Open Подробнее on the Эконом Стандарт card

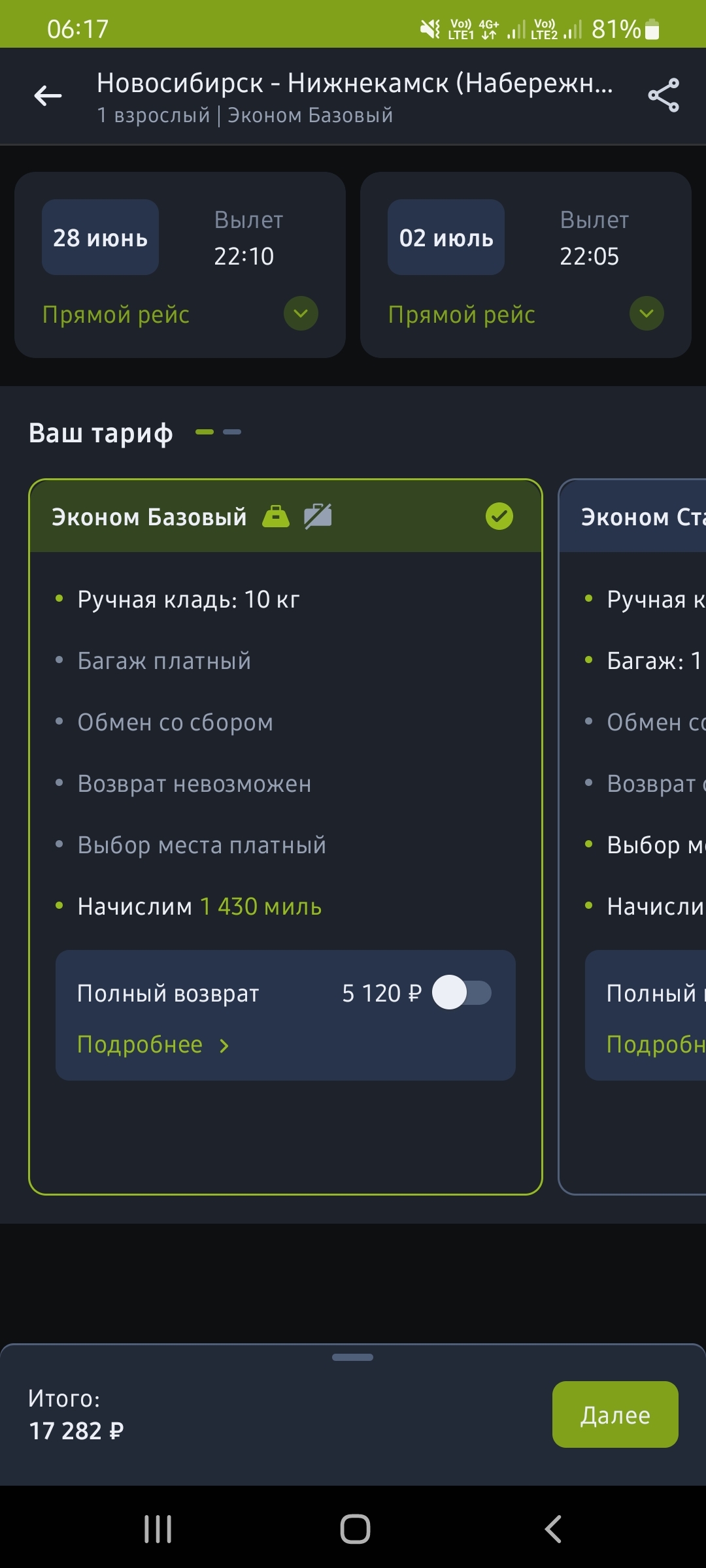click(655, 1045)
